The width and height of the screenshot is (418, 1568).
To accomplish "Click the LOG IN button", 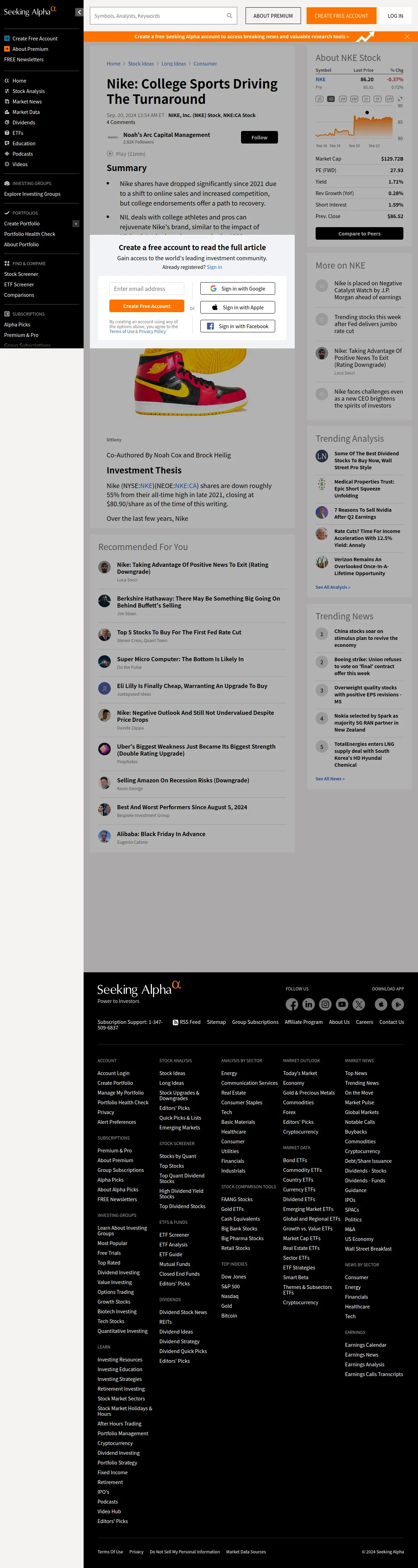I will click(395, 16).
